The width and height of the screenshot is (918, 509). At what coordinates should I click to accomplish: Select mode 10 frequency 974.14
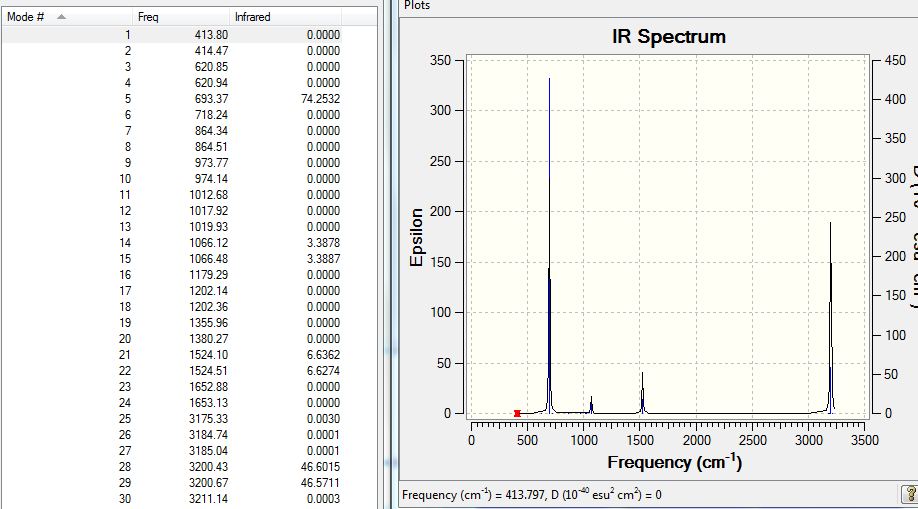tap(211, 179)
